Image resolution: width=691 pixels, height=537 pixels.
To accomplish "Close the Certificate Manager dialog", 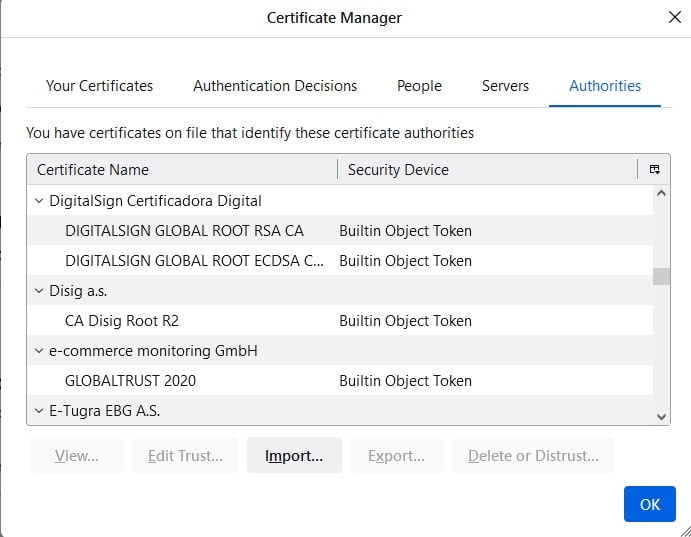I will [675, 17].
